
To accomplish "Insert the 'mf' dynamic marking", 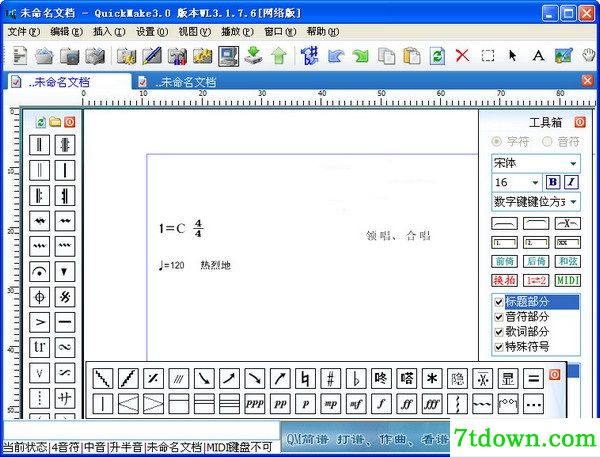I will click(x=356, y=404).
